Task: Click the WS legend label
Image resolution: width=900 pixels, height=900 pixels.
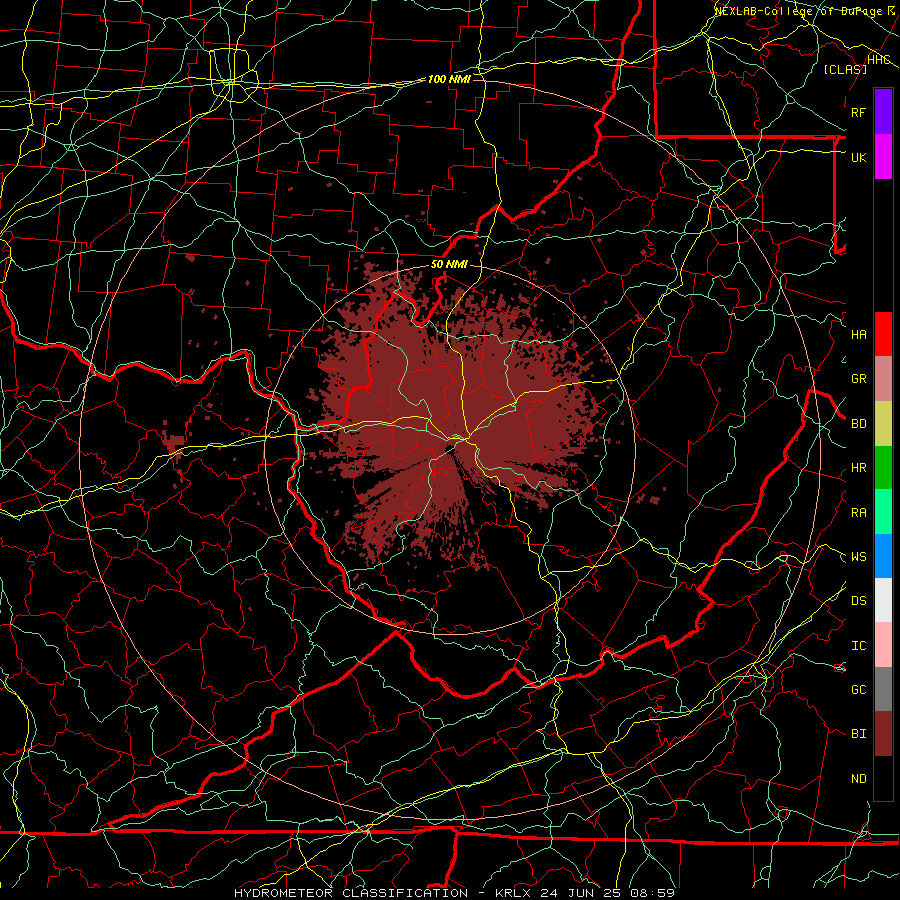Action: point(859,557)
